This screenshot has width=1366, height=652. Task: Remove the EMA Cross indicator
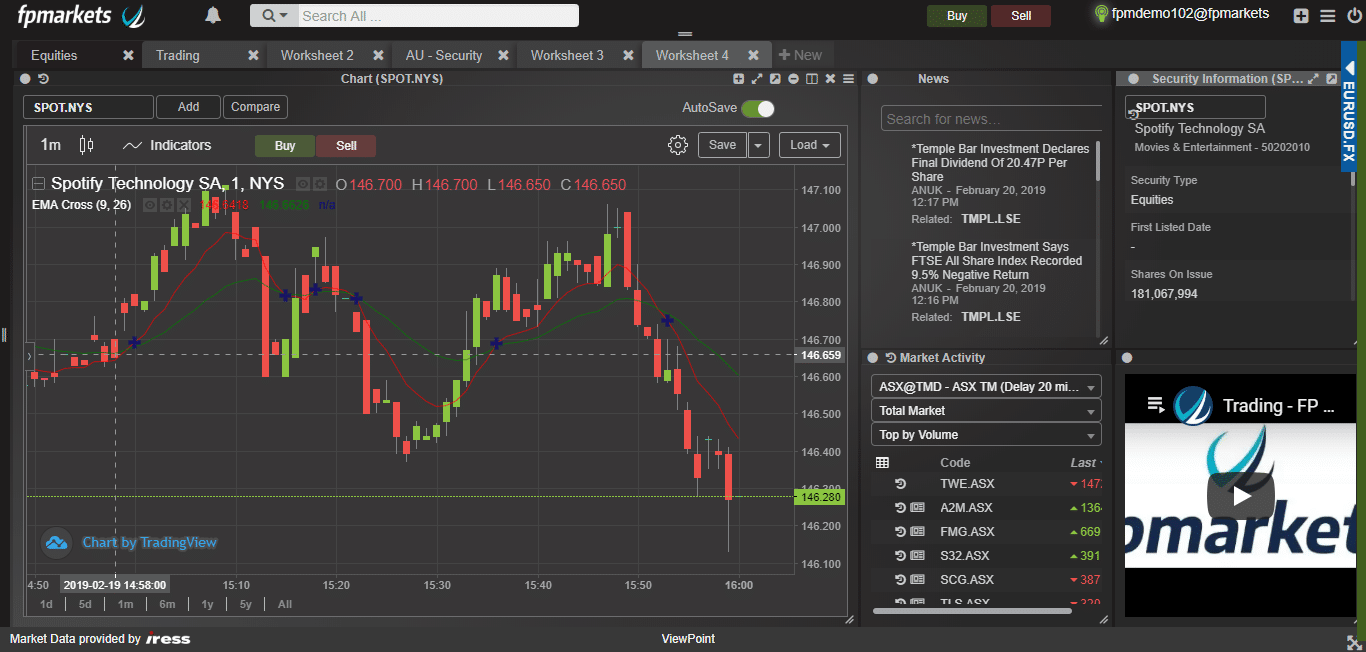(183, 205)
